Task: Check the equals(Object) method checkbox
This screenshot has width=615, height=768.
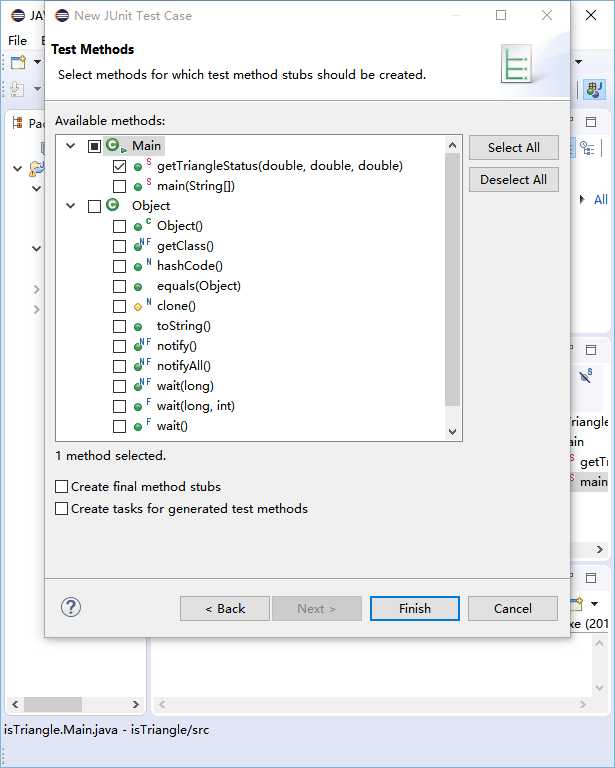Action: [x=119, y=286]
